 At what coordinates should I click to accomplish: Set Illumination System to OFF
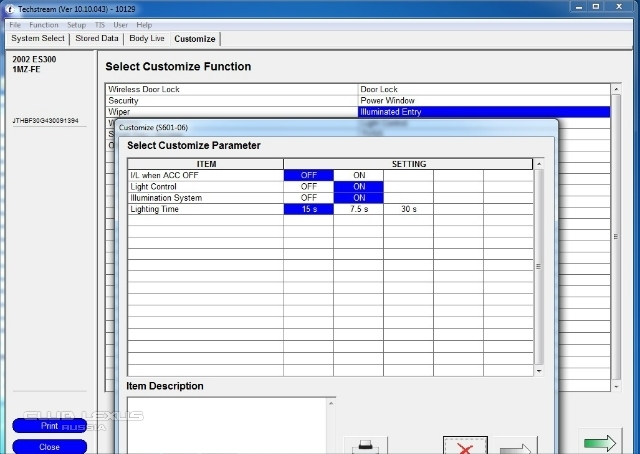(309, 198)
